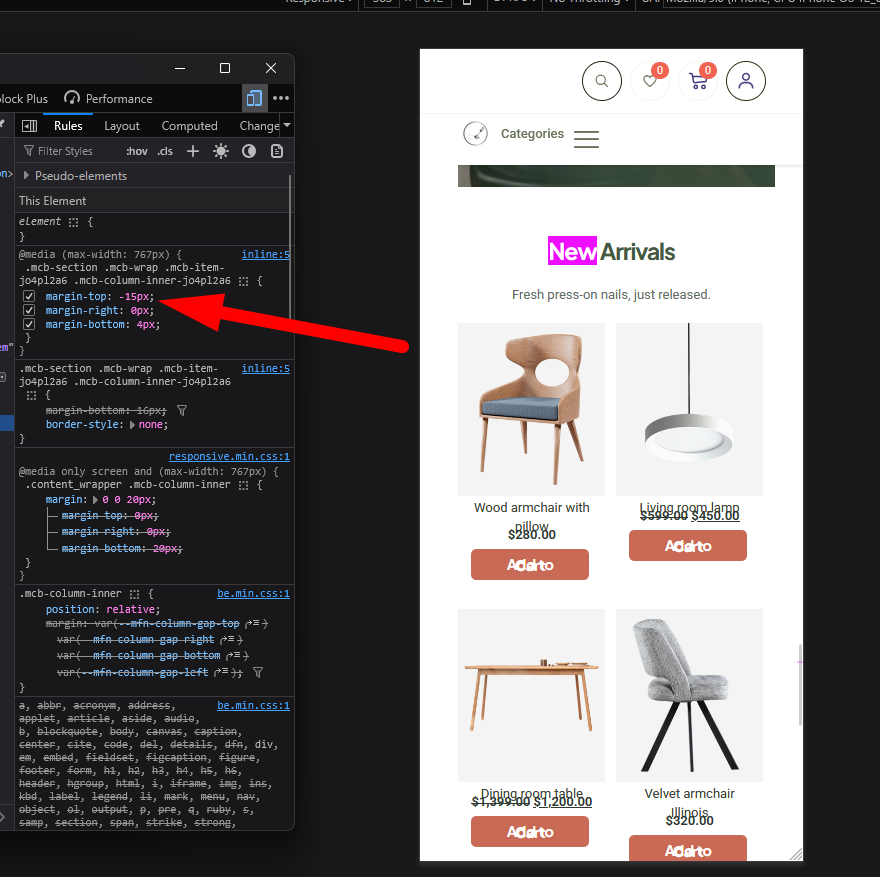Screen dimensions: 880x877
Task: Open the overflow tabs dropdown arrow
Action: point(287,126)
